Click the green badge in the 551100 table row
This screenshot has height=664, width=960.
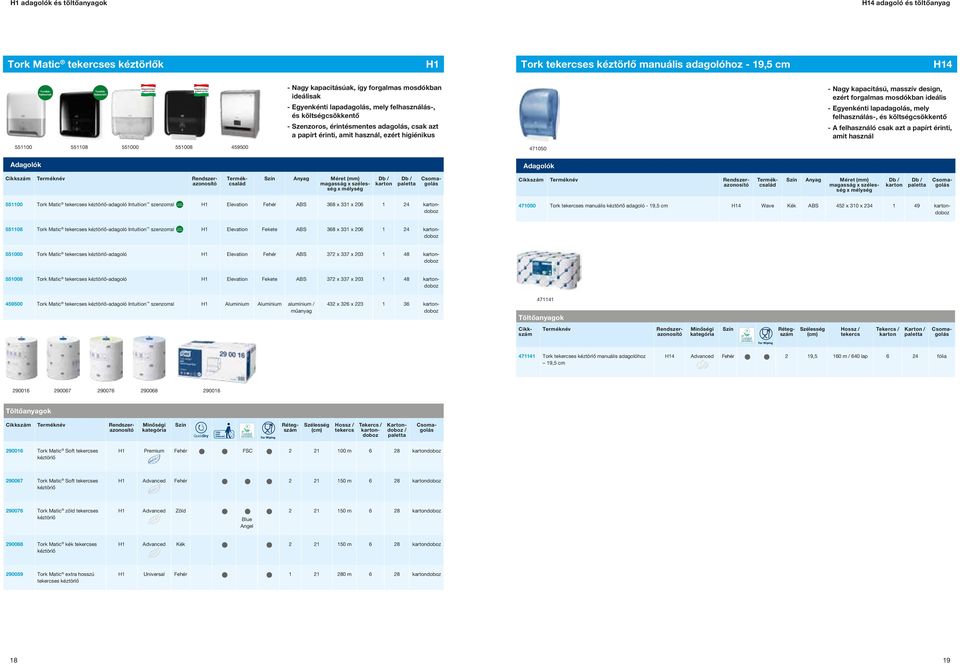pyautogui.click(x=179, y=204)
